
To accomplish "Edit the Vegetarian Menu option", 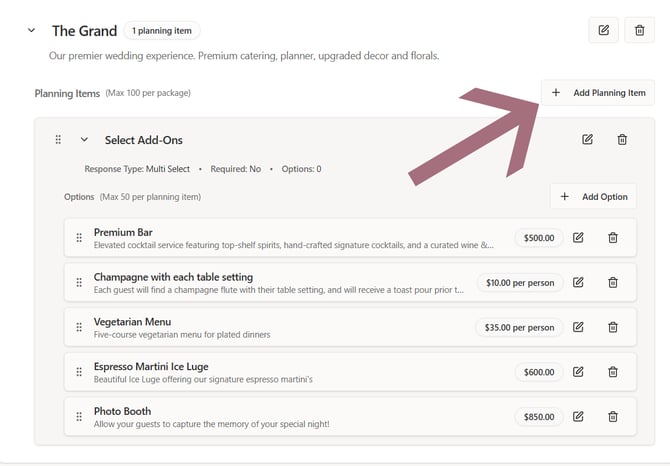I will click(x=578, y=327).
